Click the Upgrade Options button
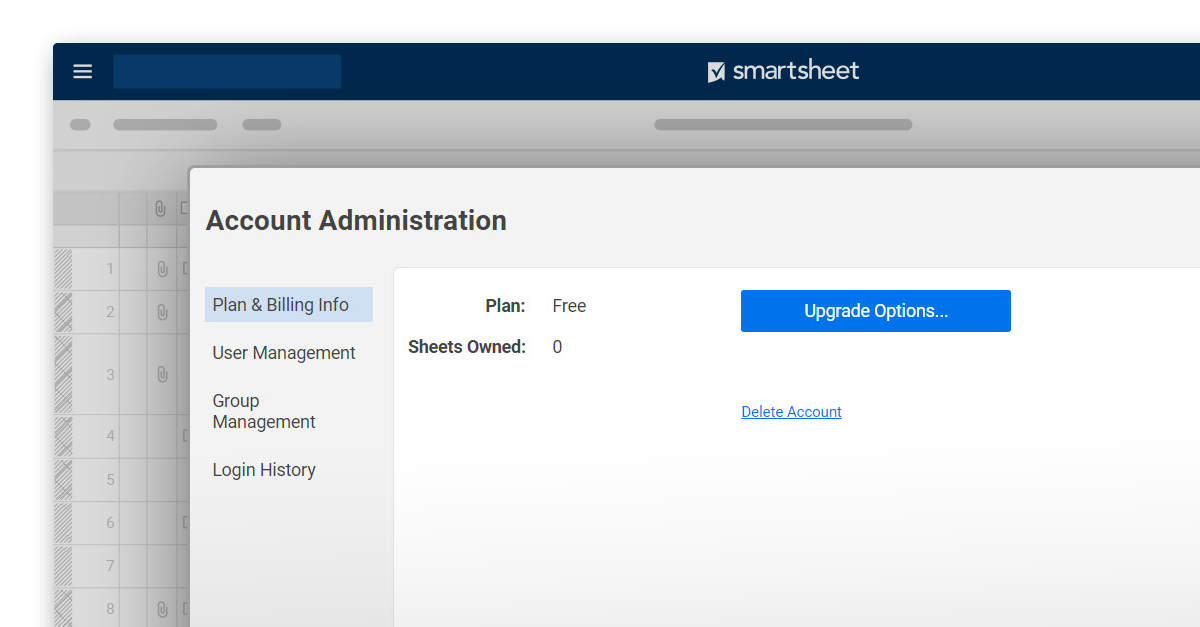1200x627 pixels. (x=875, y=311)
